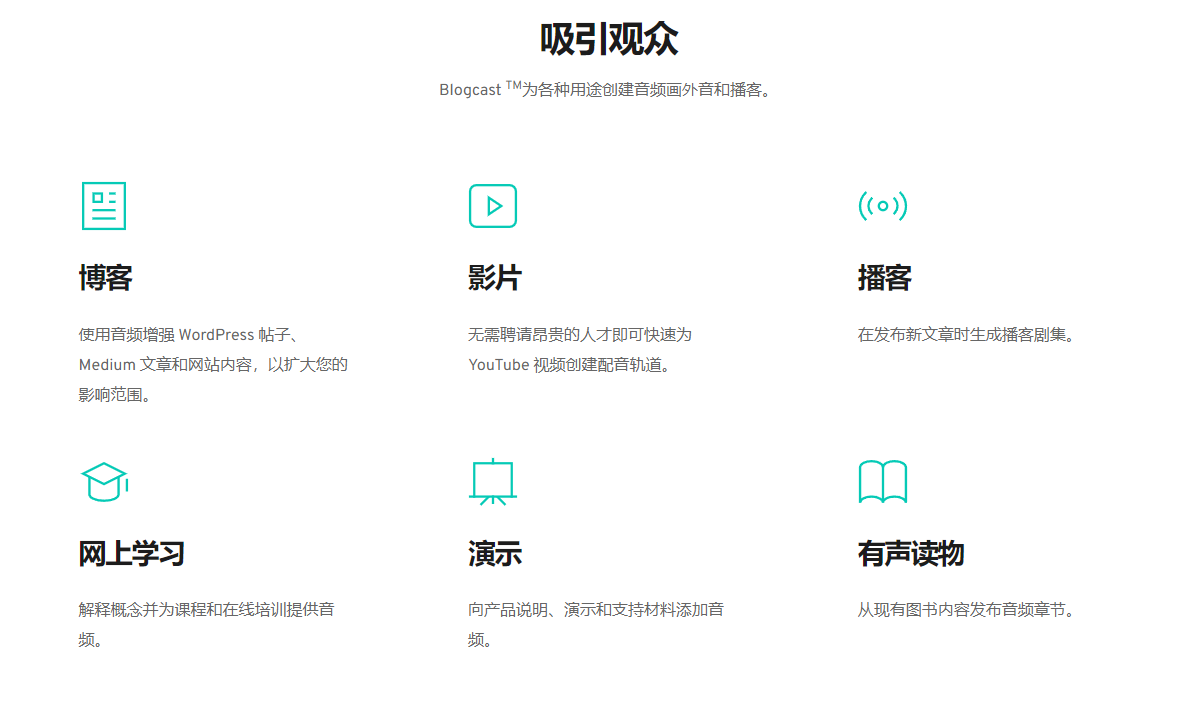This screenshot has width=1199, height=712.
Task: Select the 影片 heading
Action: click(495, 278)
